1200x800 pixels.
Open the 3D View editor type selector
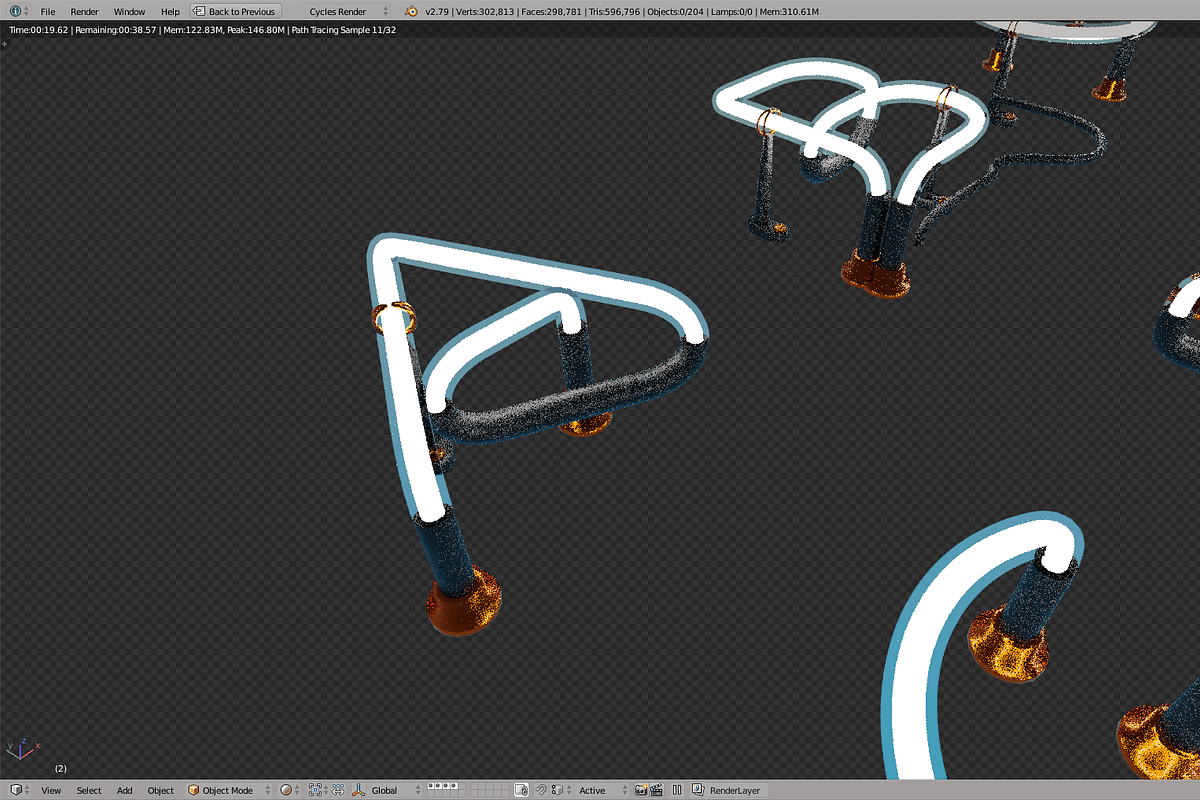[x=20, y=790]
